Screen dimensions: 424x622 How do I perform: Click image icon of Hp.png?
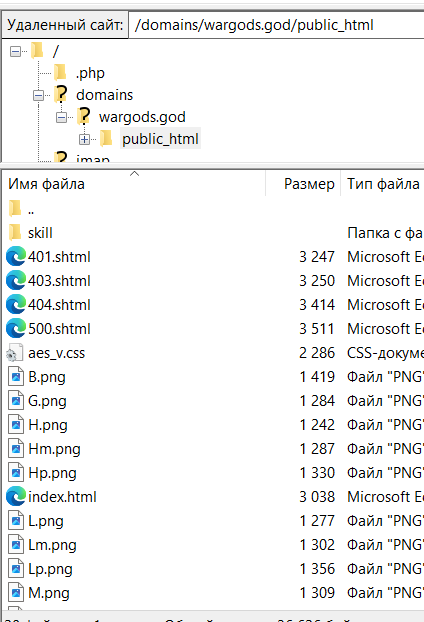pos(16,472)
